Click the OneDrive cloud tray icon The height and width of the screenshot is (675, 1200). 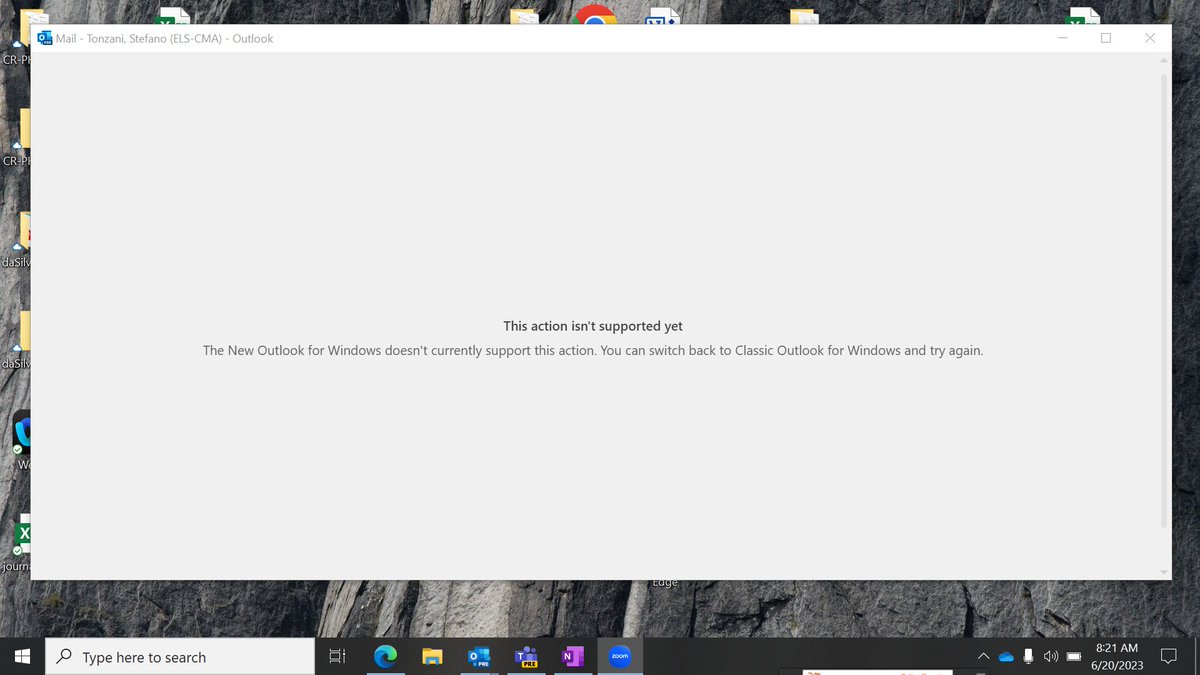pyautogui.click(x=1006, y=657)
